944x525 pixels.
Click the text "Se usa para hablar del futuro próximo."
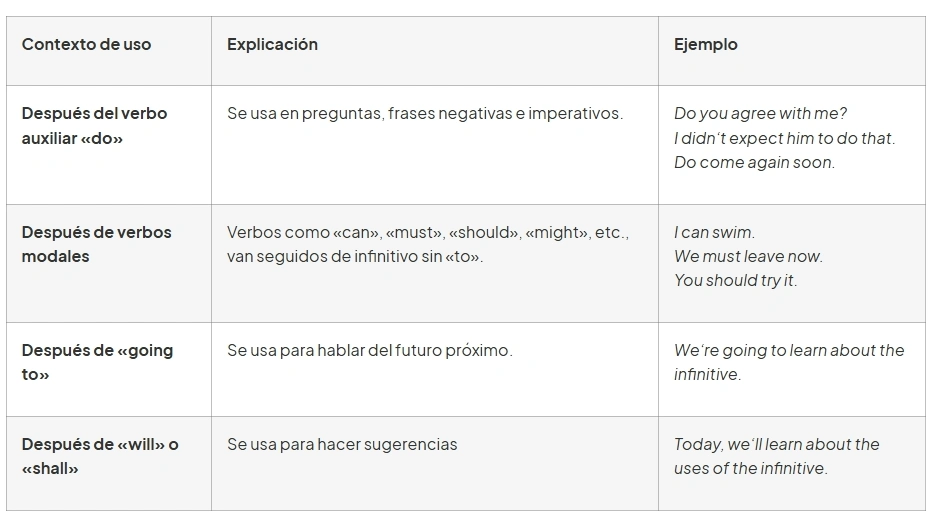pos(369,351)
